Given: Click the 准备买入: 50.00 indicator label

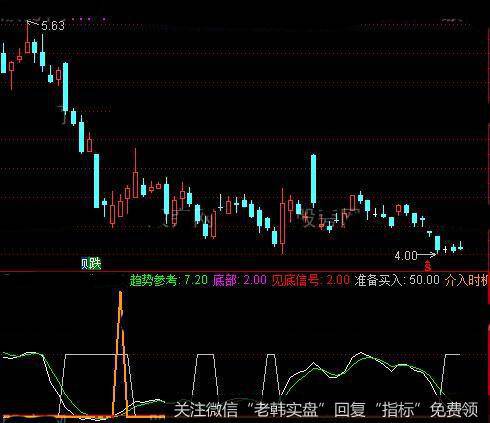Looking at the screenshot, I should coord(397,280).
